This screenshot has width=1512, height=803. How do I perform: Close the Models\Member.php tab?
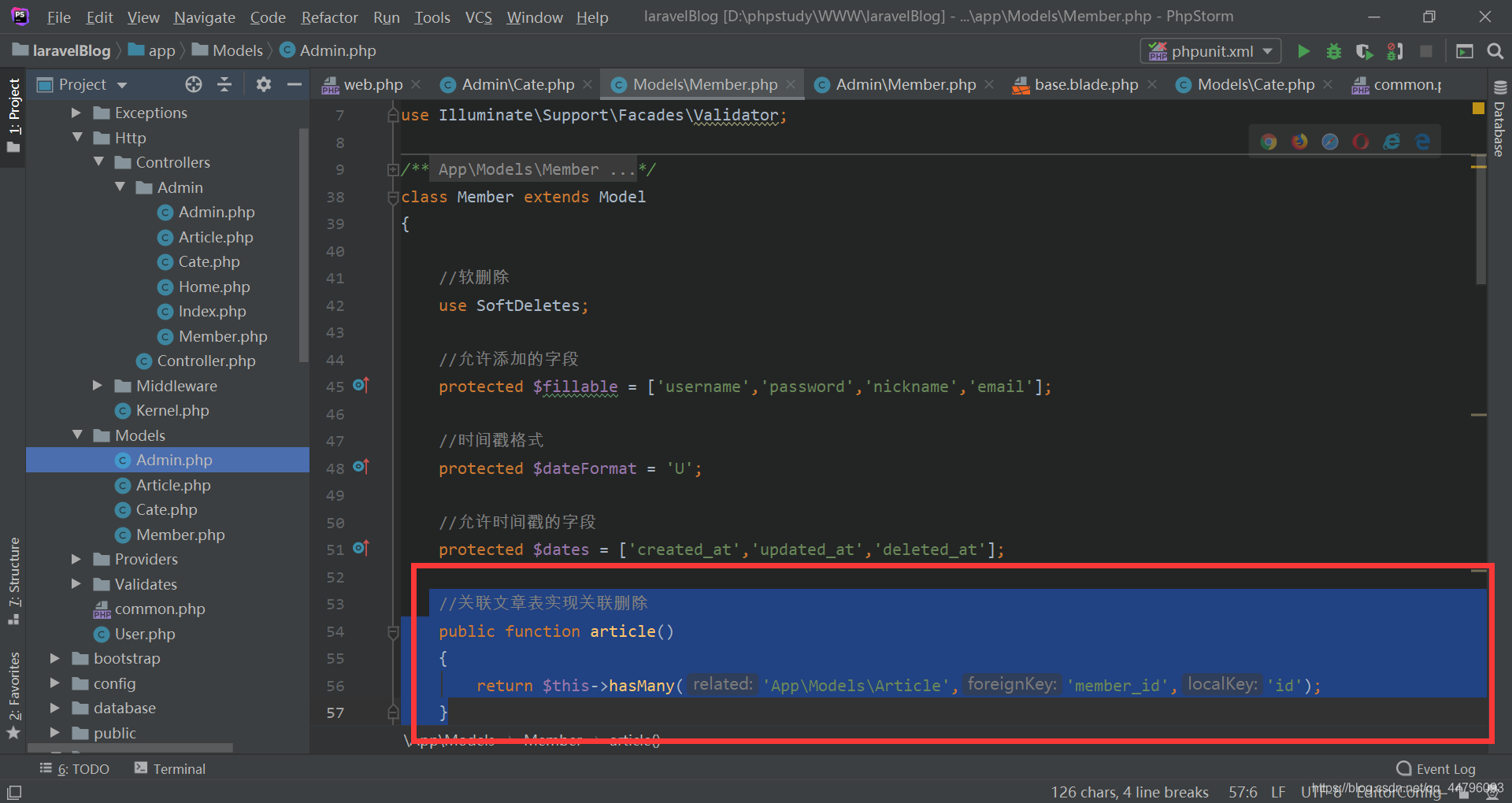791,84
